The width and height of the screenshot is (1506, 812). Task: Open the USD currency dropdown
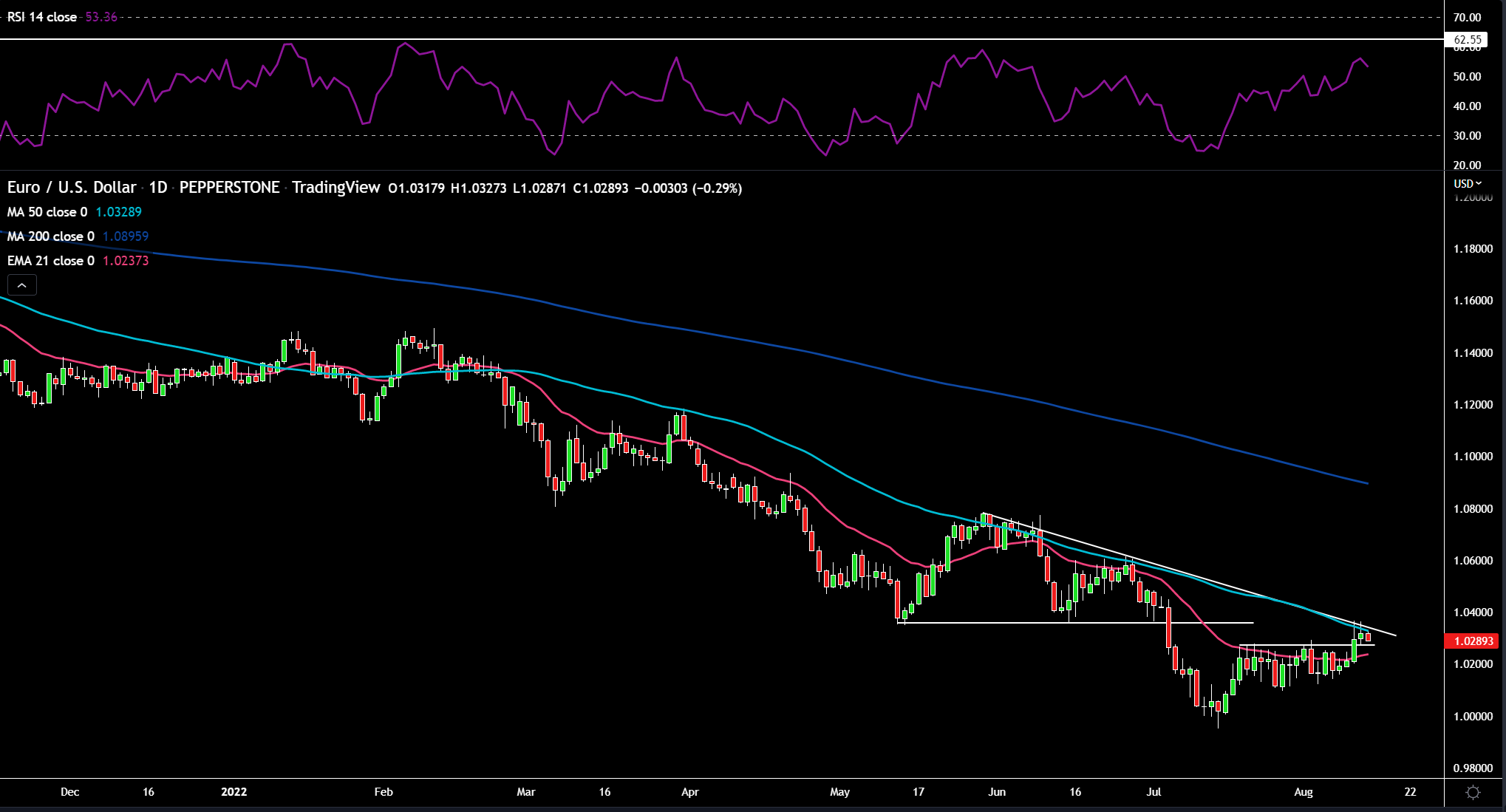(x=1468, y=183)
